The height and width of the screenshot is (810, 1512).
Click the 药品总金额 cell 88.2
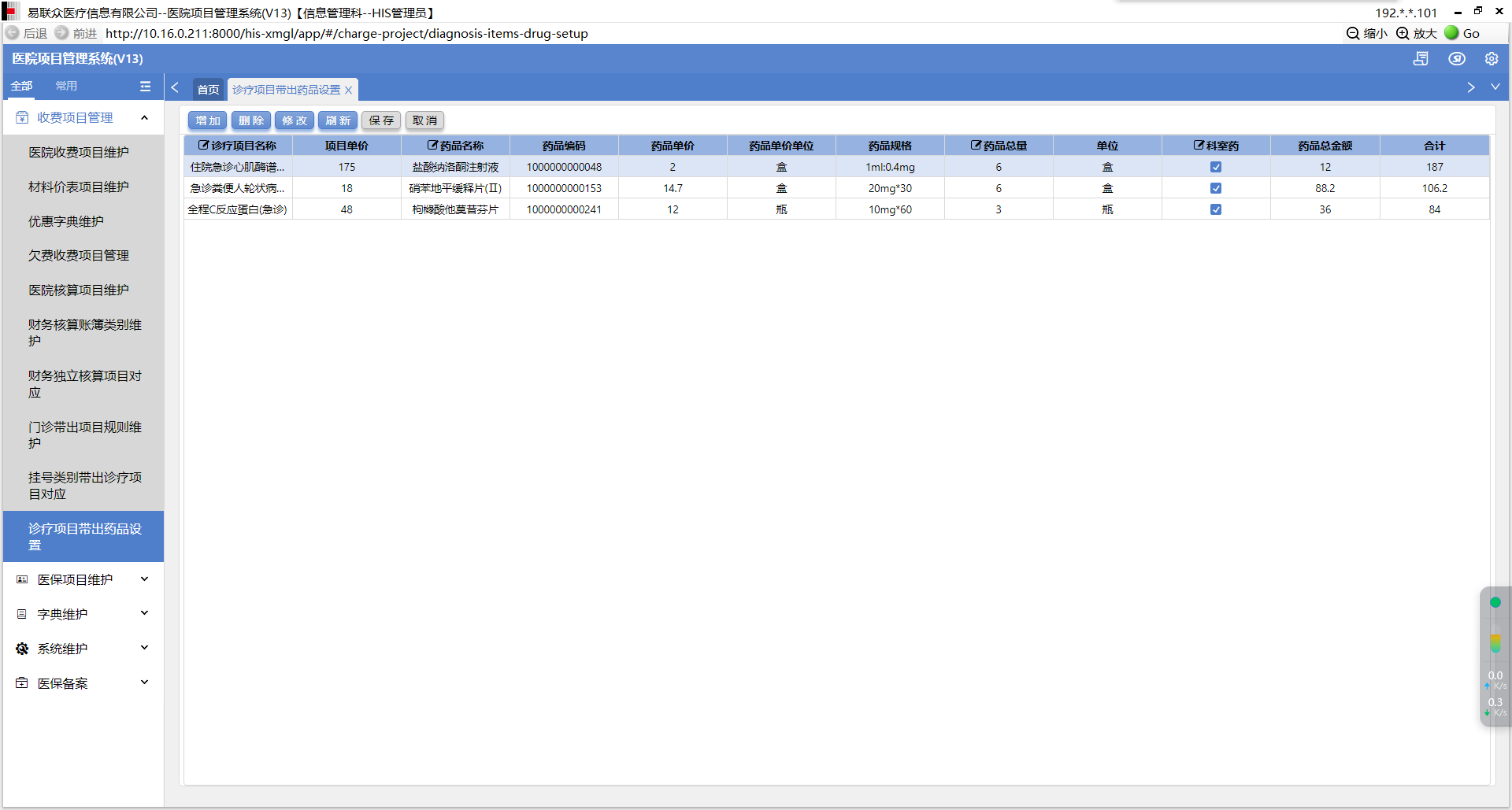point(1325,188)
